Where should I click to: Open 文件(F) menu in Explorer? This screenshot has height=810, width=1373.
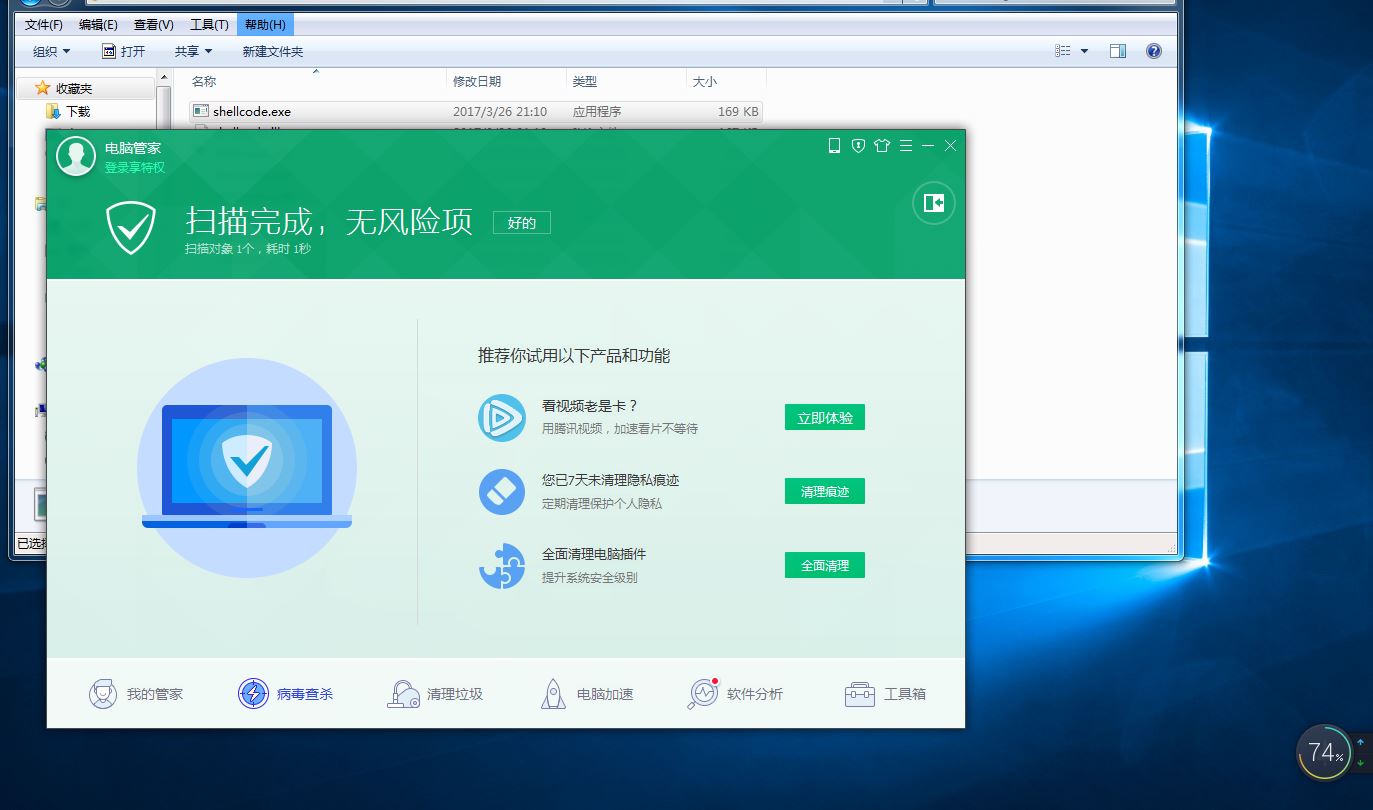[x=44, y=25]
